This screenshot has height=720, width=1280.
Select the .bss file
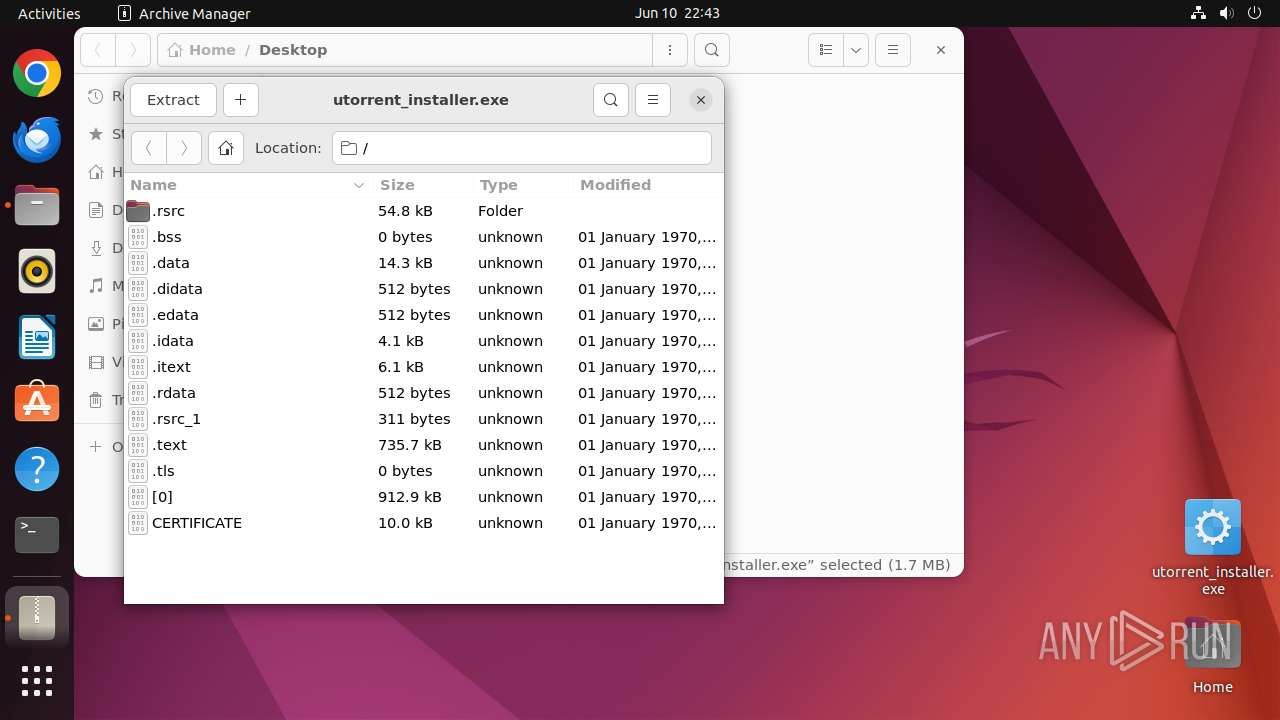[x=423, y=237]
